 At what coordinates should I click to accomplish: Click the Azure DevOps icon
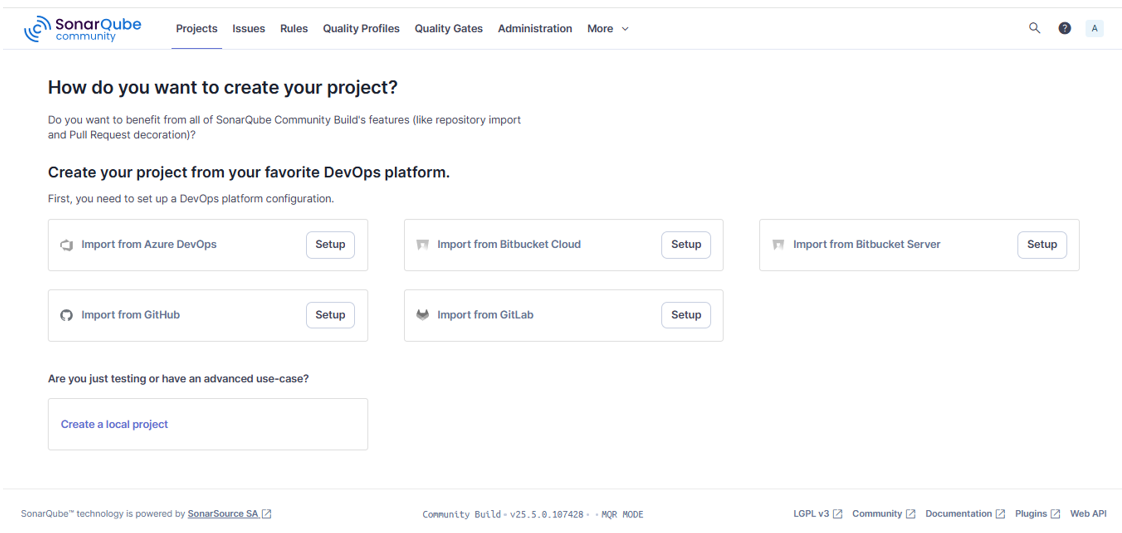(x=67, y=245)
